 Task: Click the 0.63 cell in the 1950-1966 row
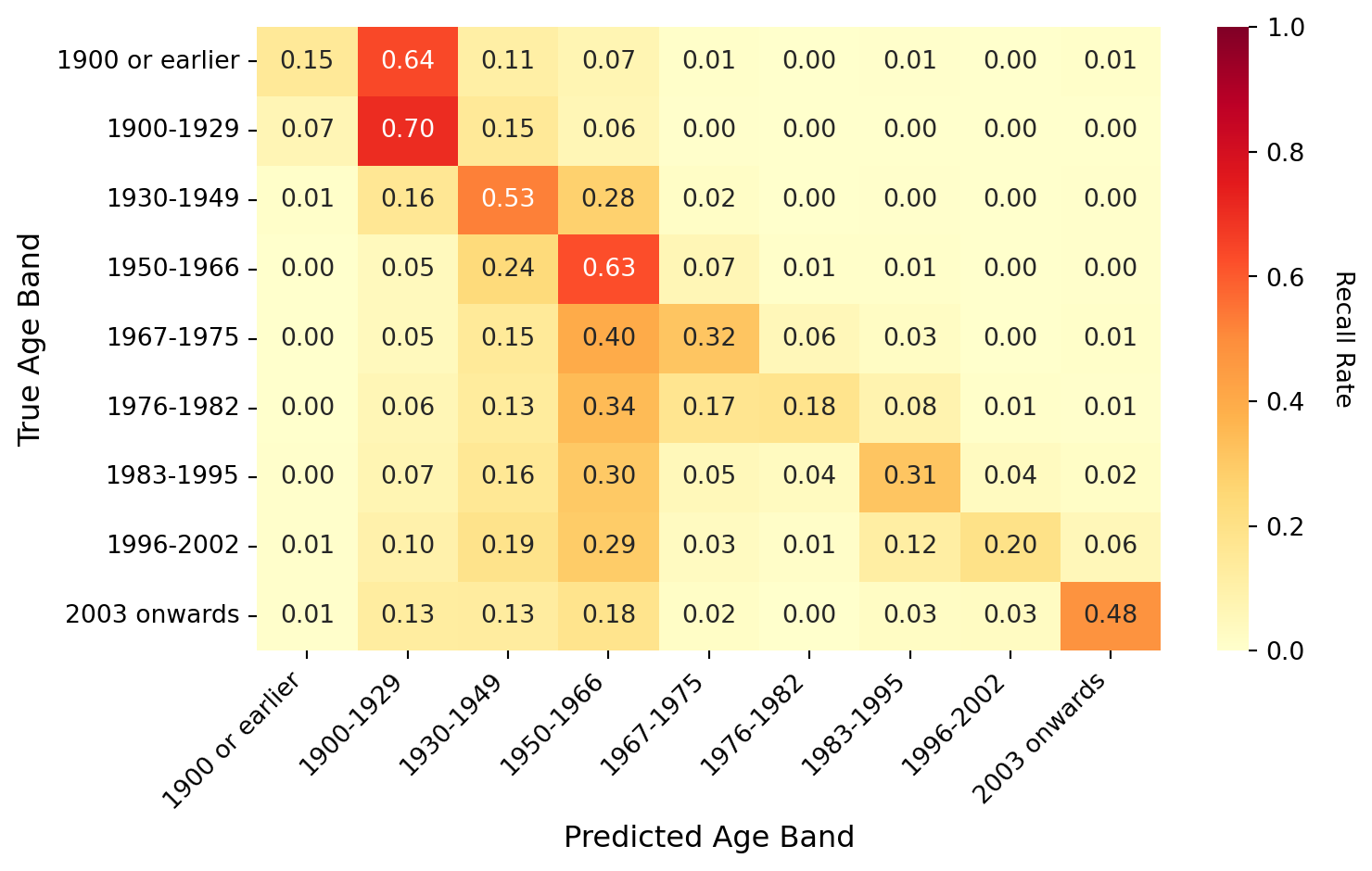(608, 269)
